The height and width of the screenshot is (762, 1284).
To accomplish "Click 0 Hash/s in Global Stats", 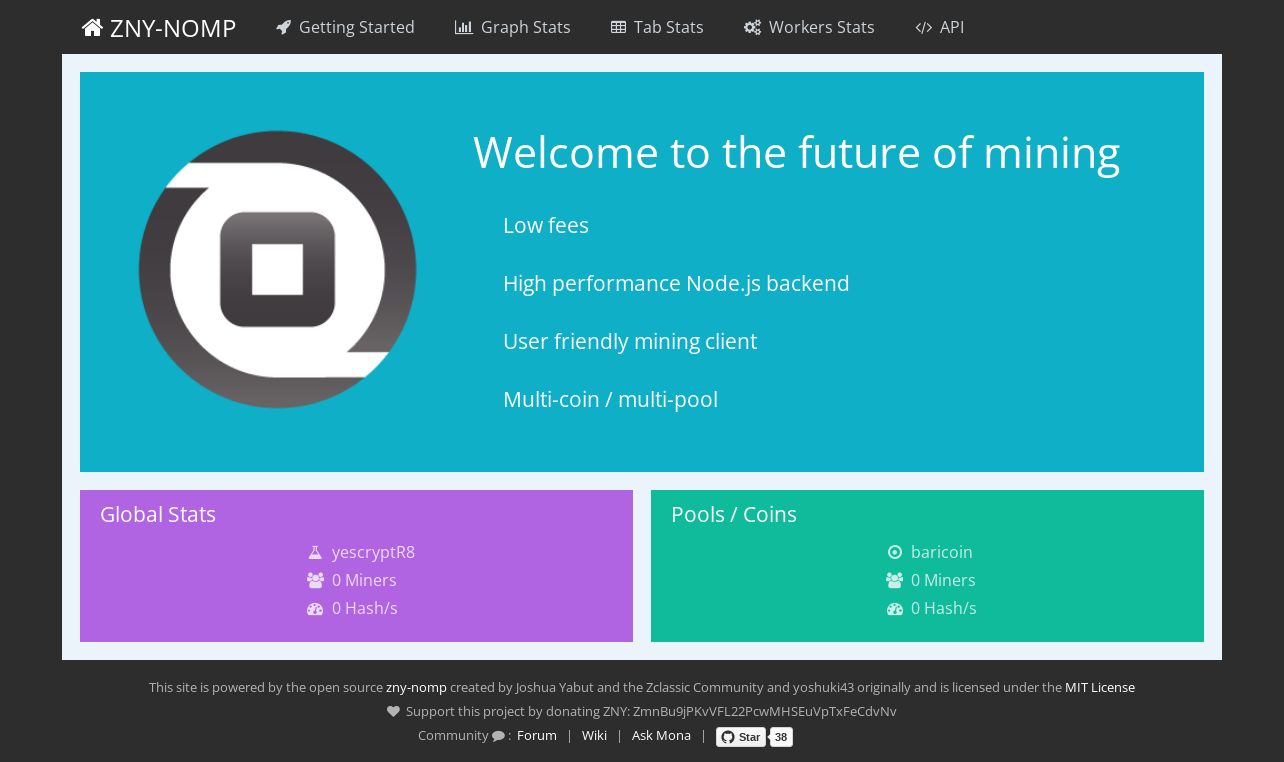I will pos(365,608).
